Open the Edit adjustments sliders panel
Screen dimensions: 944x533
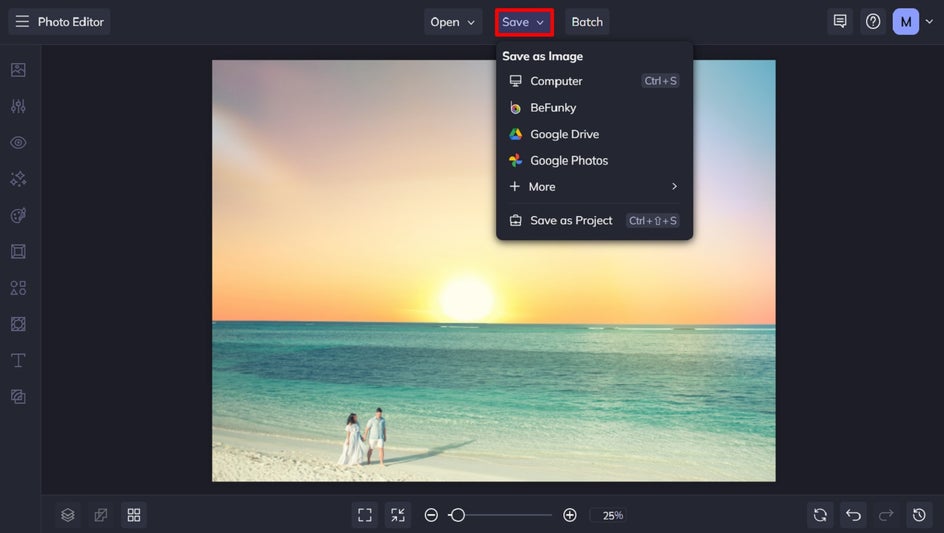(x=18, y=106)
